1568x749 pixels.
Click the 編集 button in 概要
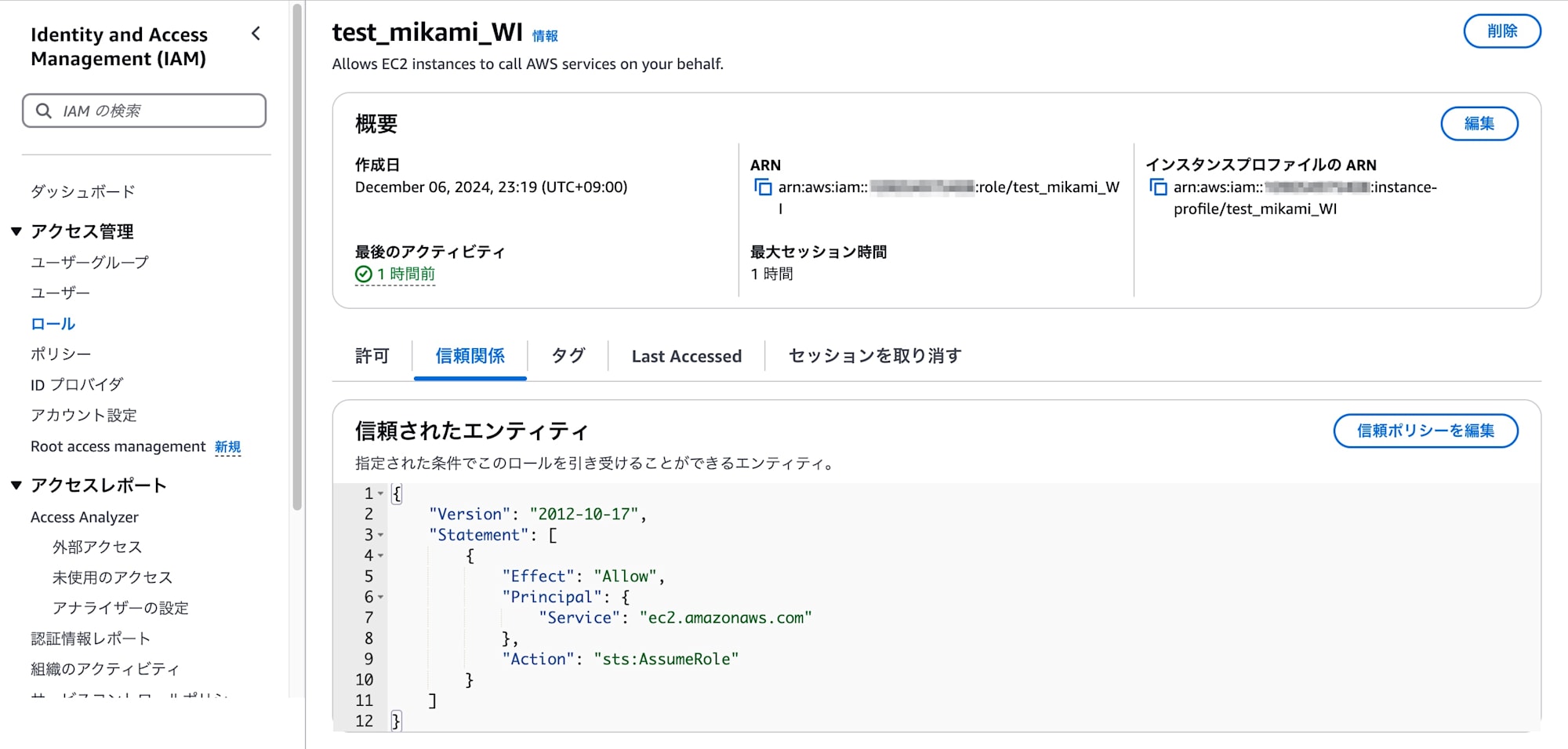tap(1479, 124)
